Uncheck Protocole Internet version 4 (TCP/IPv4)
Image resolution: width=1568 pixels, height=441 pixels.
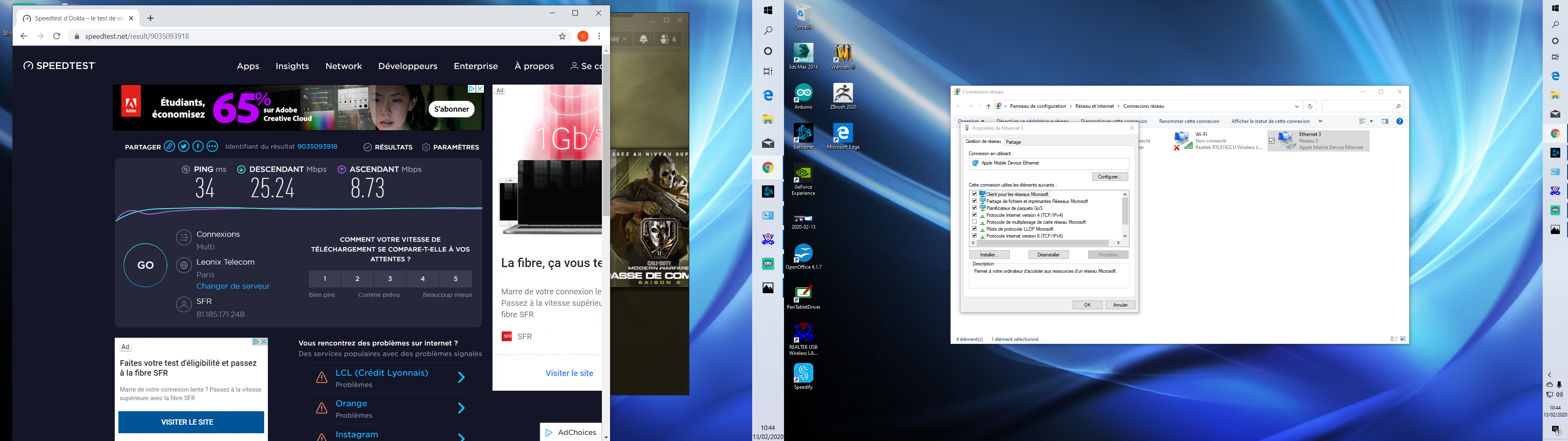pos(975,215)
